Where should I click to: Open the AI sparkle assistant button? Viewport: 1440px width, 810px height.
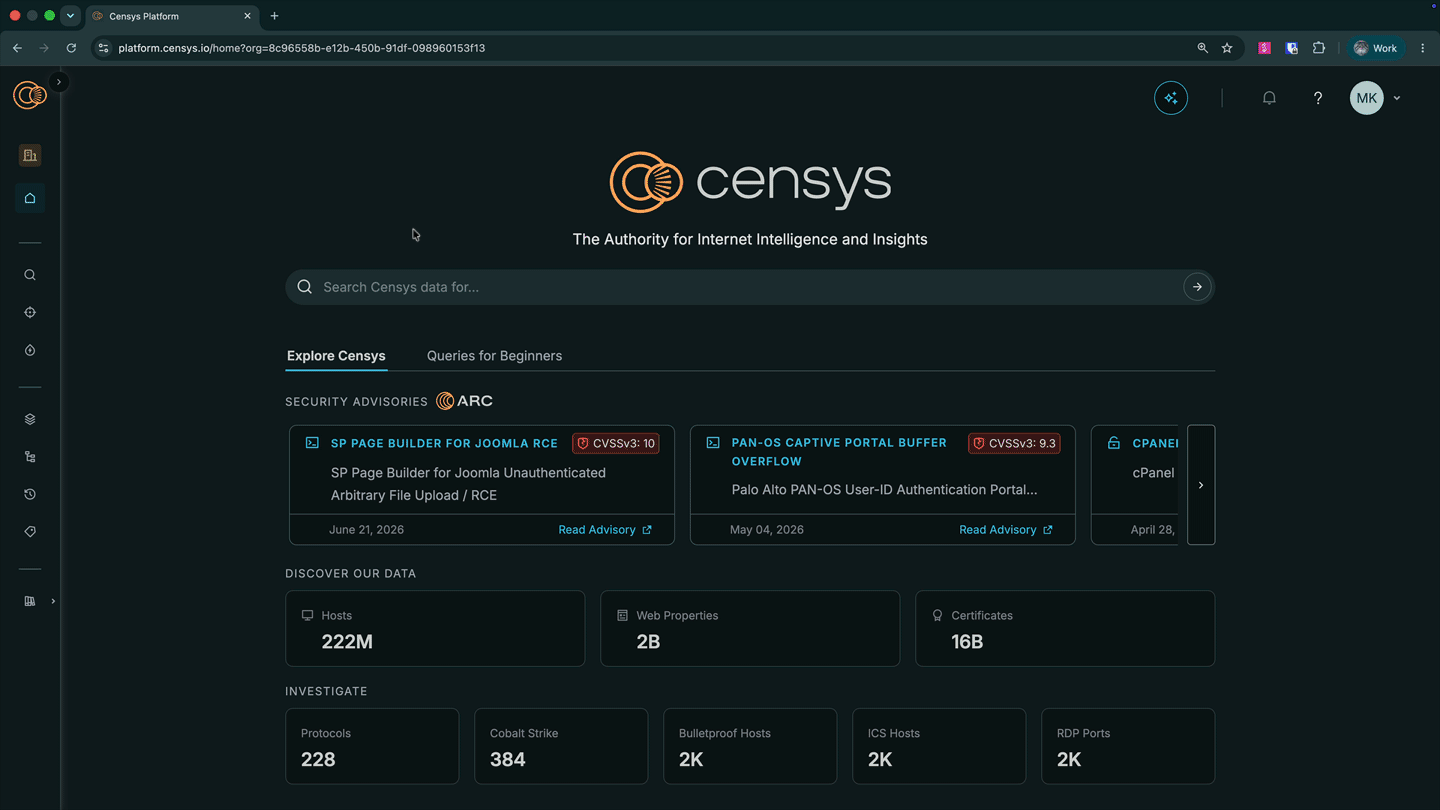[x=1171, y=98]
